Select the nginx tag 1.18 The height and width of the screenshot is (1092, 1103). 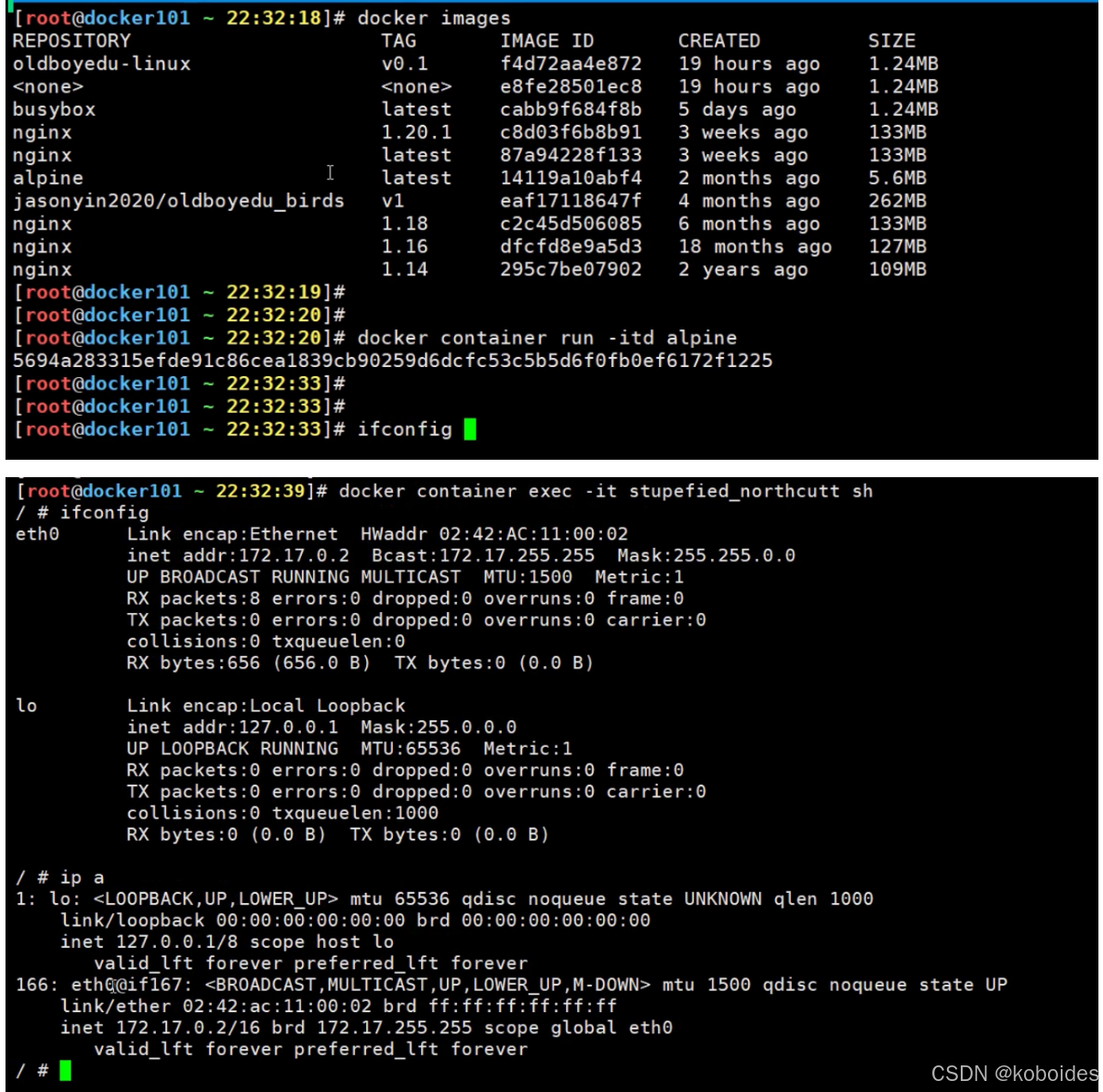pyautogui.click(x=405, y=224)
